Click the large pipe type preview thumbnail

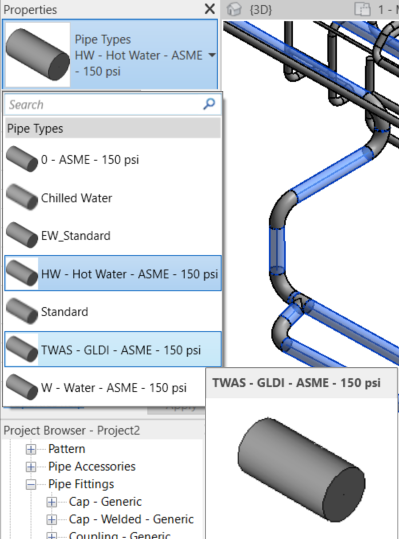point(38,54)
